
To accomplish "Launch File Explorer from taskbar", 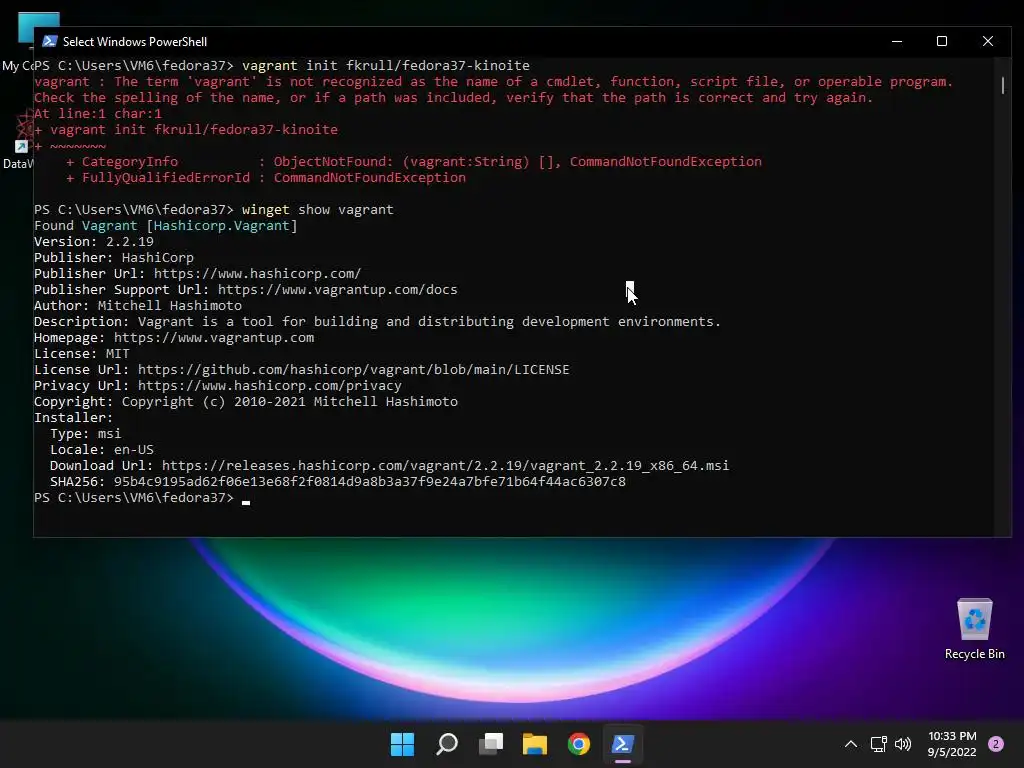I will point(535,744).
